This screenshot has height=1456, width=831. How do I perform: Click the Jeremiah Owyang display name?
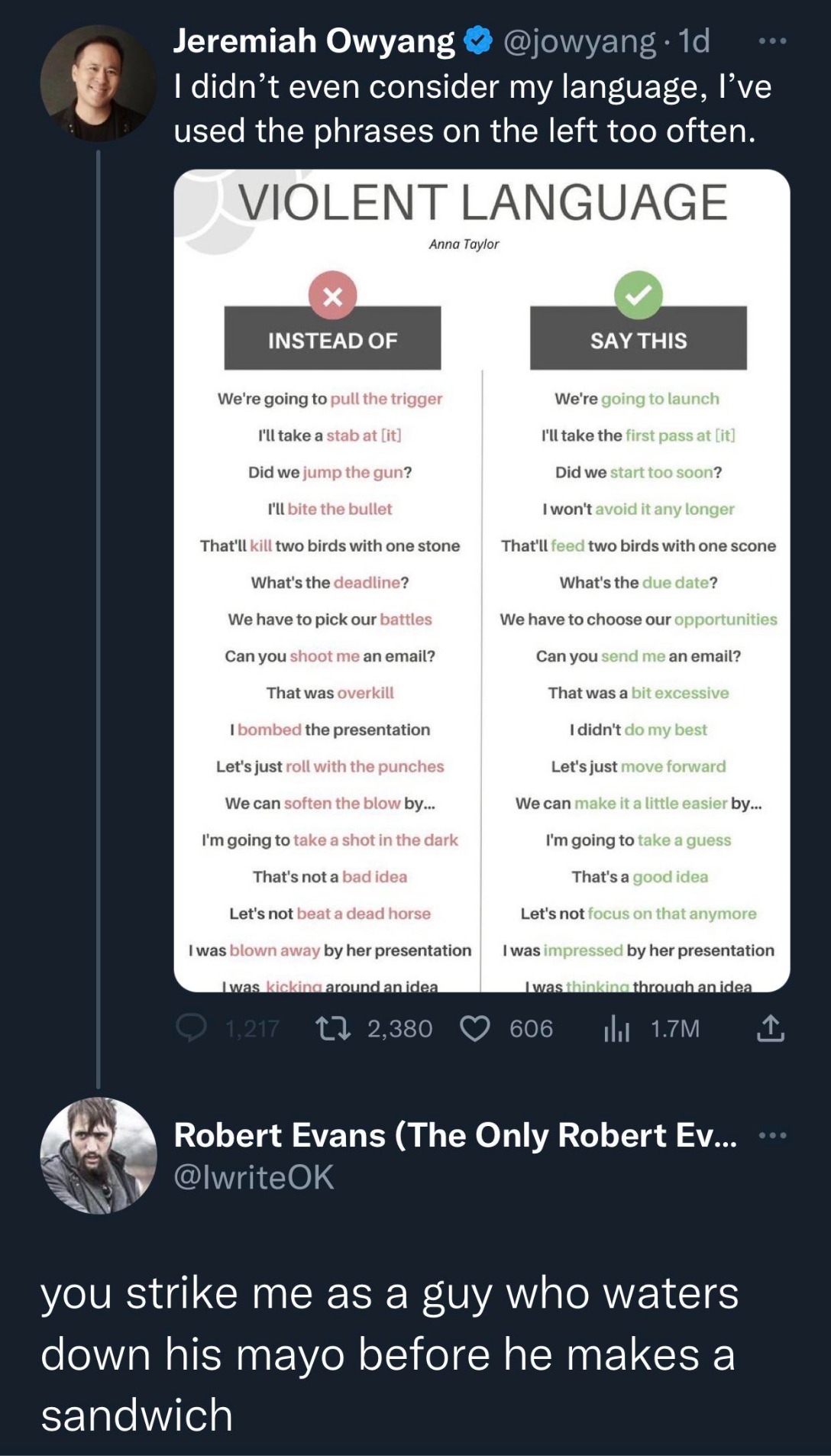314,41
